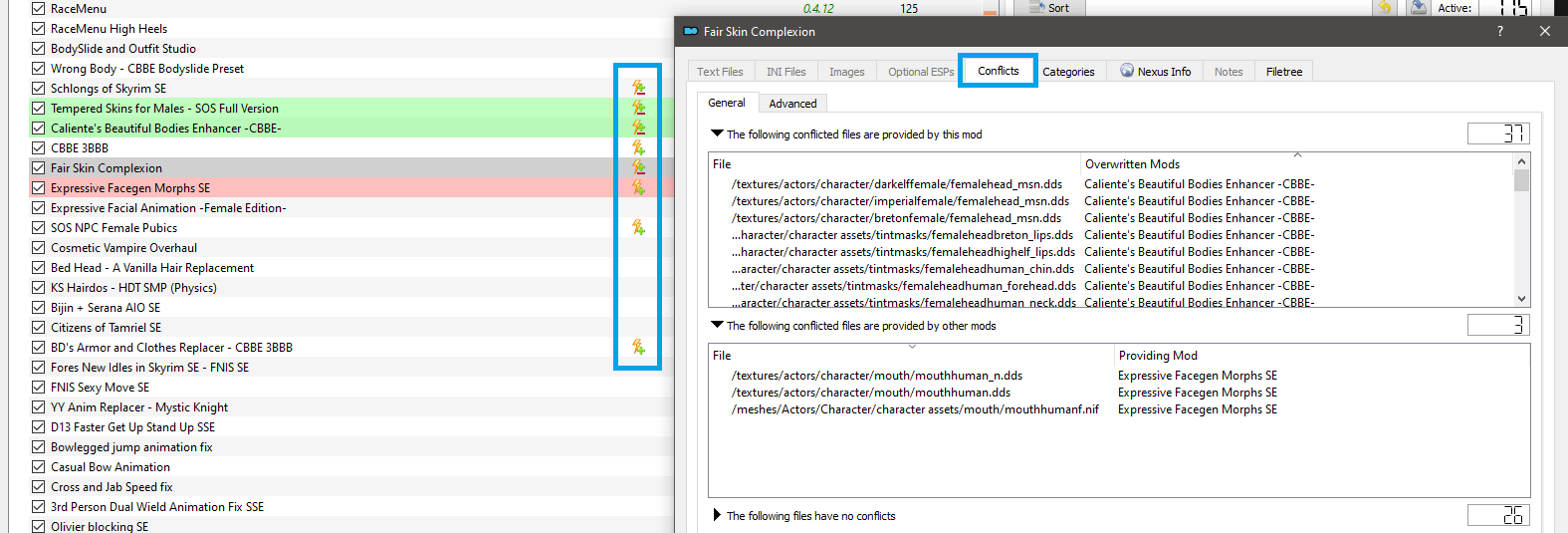Close the Fair Skin Complexion dialog

(1544, 31)
